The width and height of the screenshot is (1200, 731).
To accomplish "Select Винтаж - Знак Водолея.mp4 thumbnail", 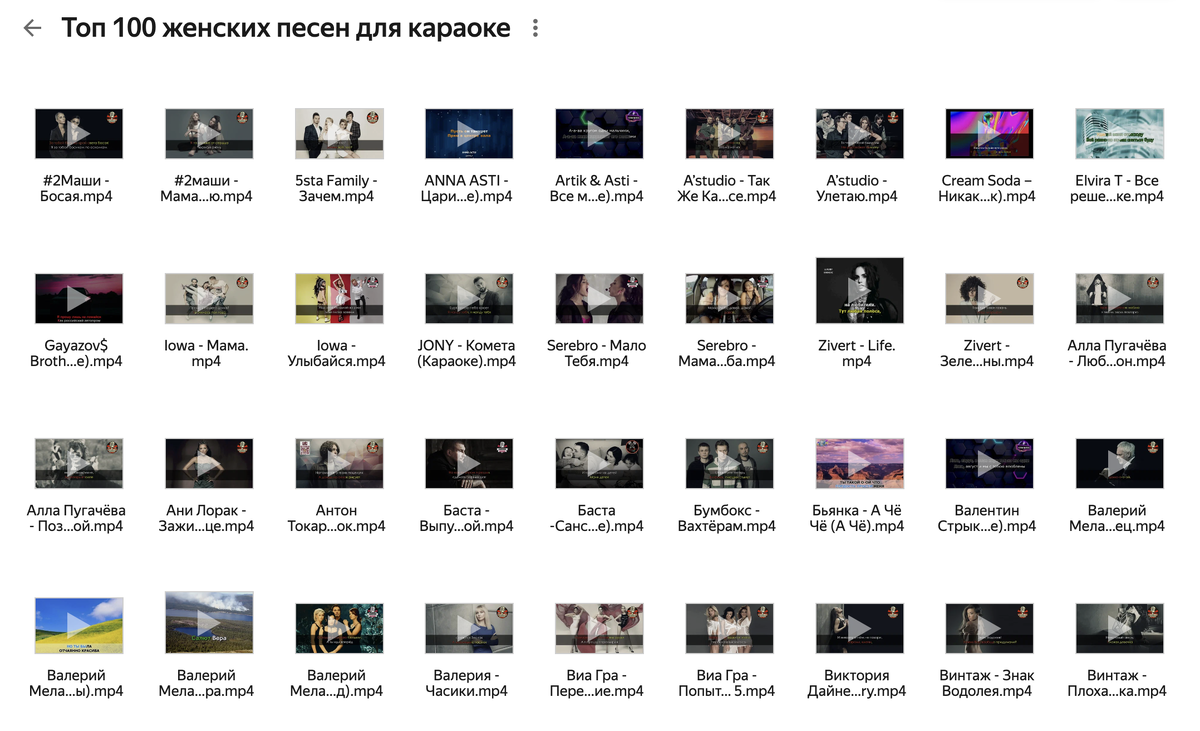I will coord(989,628).
